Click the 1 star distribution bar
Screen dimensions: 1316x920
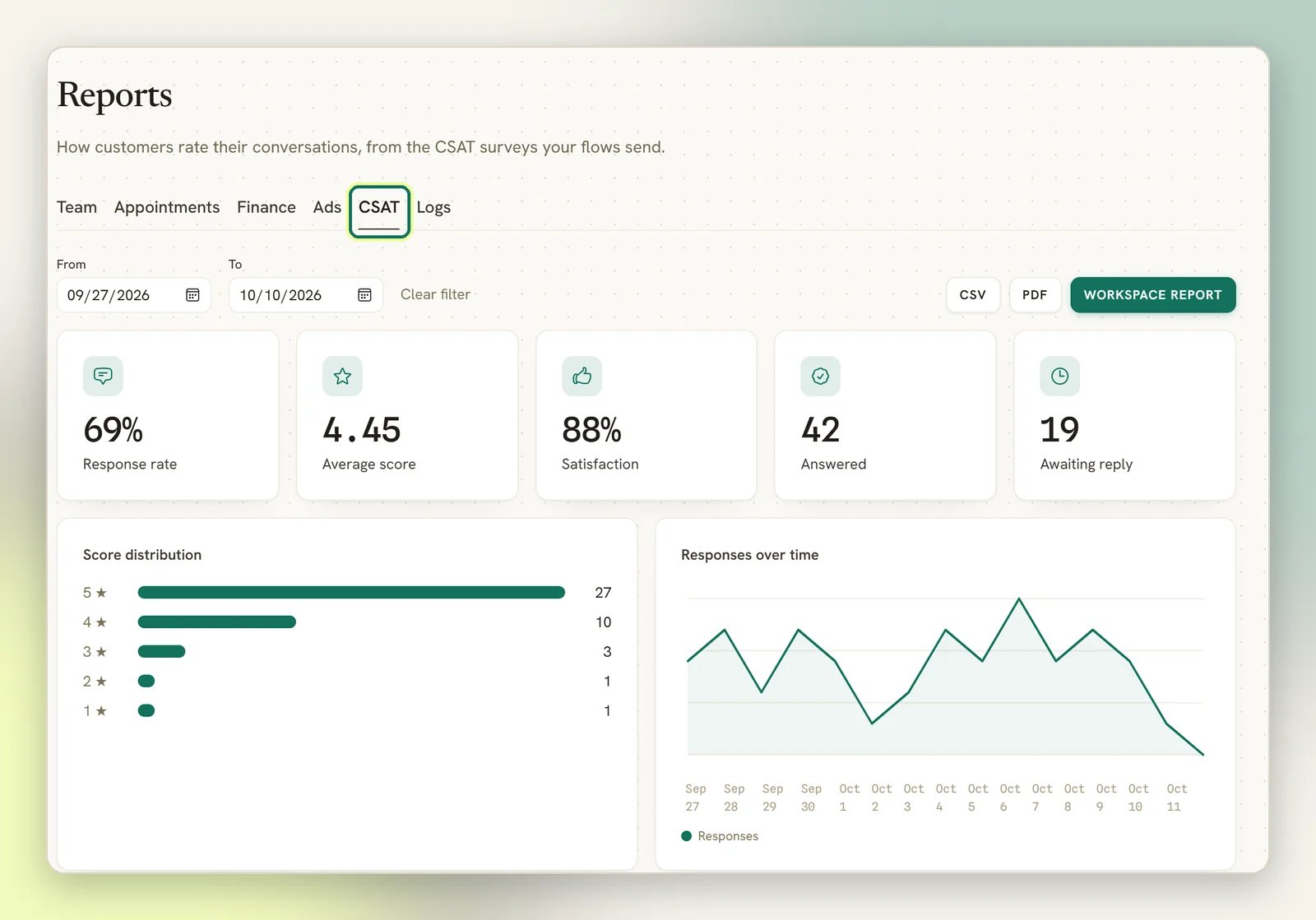(x=146, y=710)
